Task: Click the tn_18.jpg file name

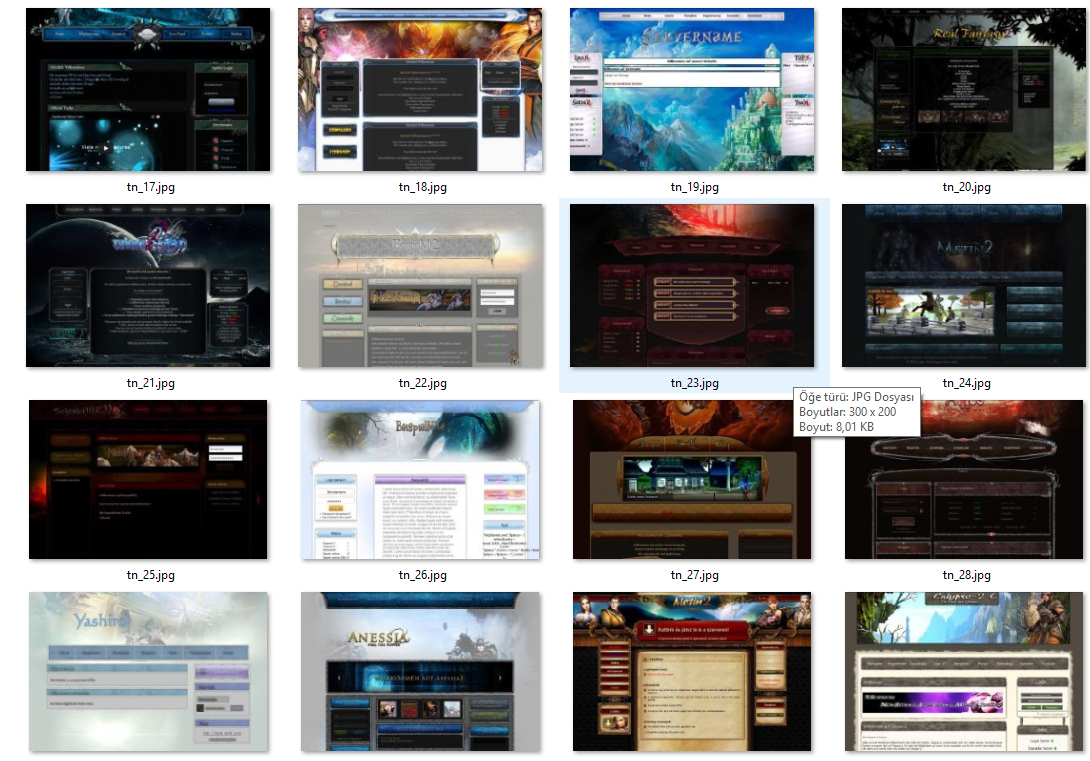Action: [423, 187]
